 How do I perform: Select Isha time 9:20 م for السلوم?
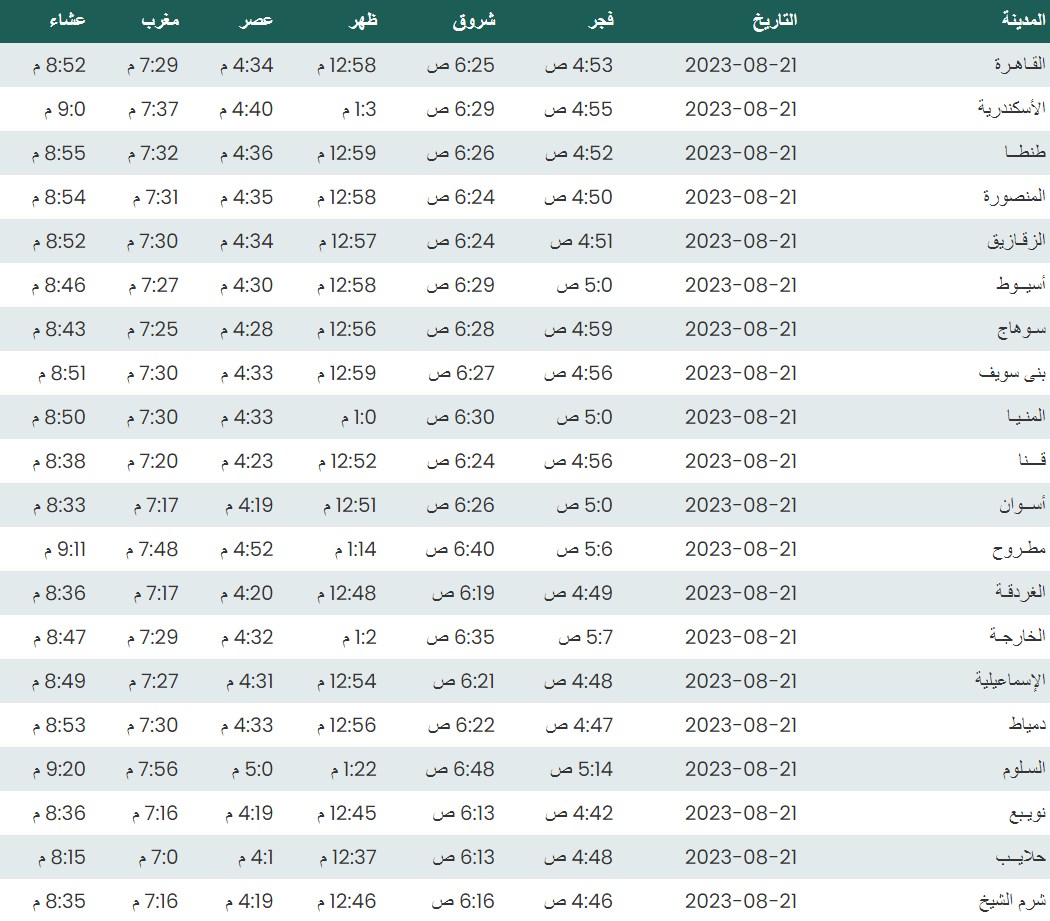[x=59, y=769]
